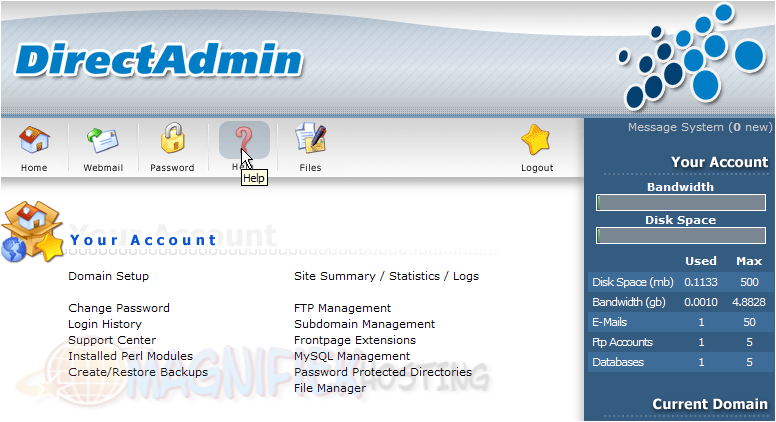The width and height of the screenshot is (776, 422).
Task: Open Support Center
Action: click(112, 340)
